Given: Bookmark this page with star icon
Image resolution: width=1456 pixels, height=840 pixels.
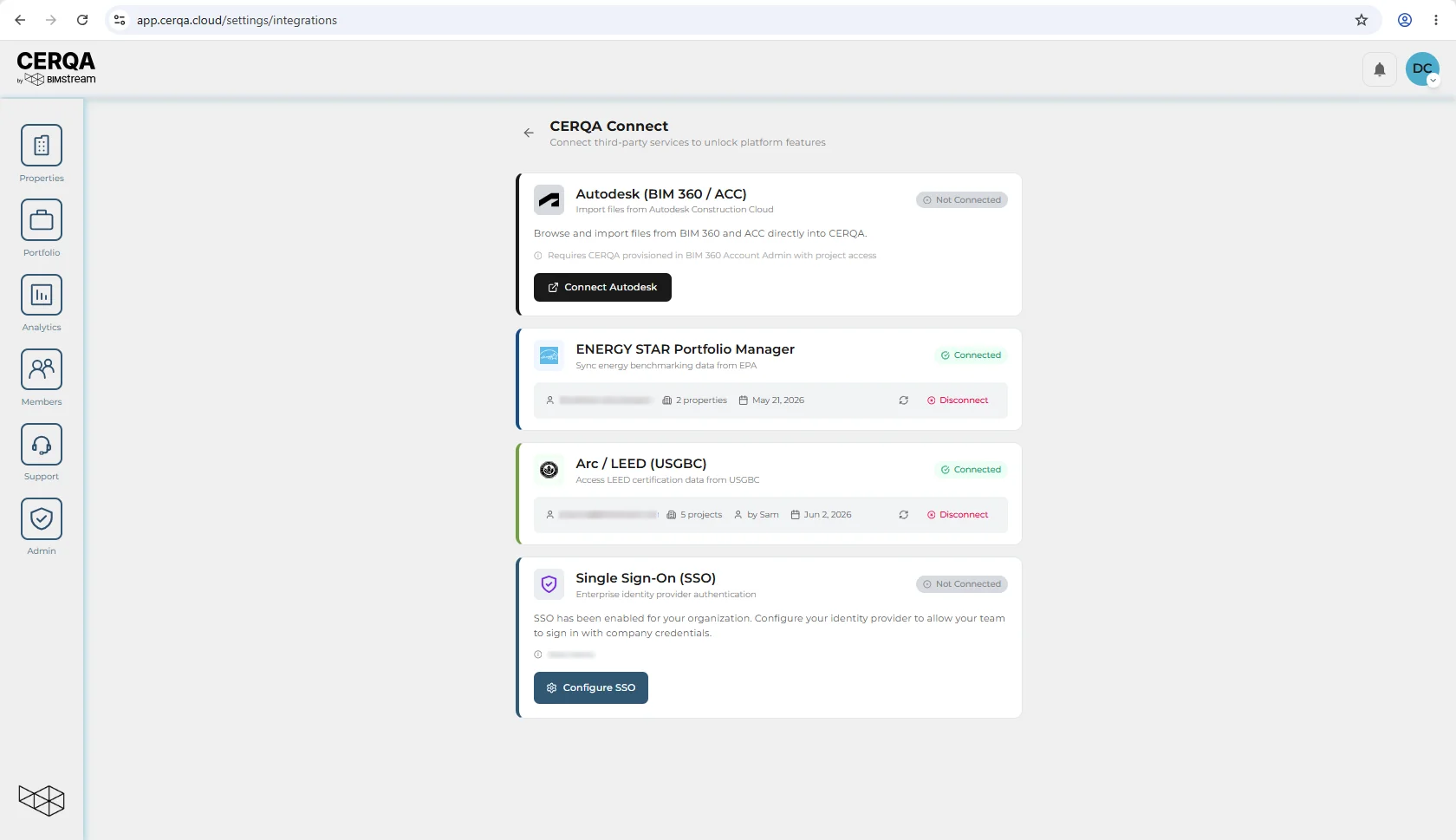Looking at the screenshot, I should pos(1362,20).
